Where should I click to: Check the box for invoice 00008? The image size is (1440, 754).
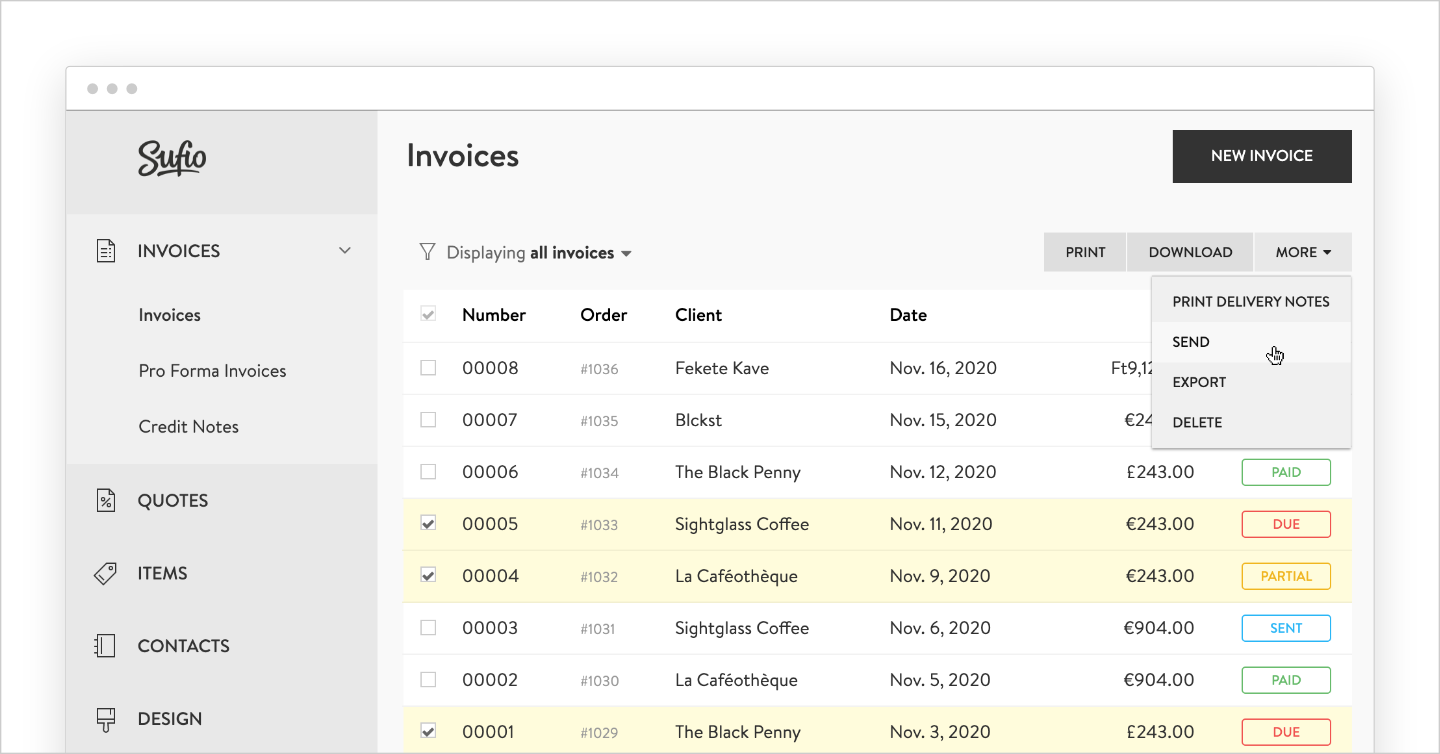pyautogui.click(x=428, y=368)
